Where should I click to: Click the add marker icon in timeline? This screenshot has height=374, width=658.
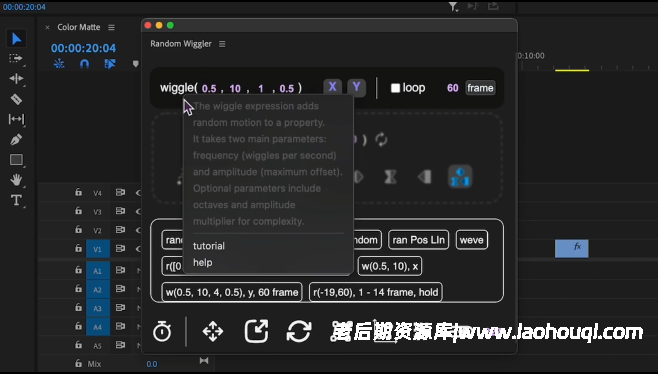pyautogui.click(x=135, y=64)
